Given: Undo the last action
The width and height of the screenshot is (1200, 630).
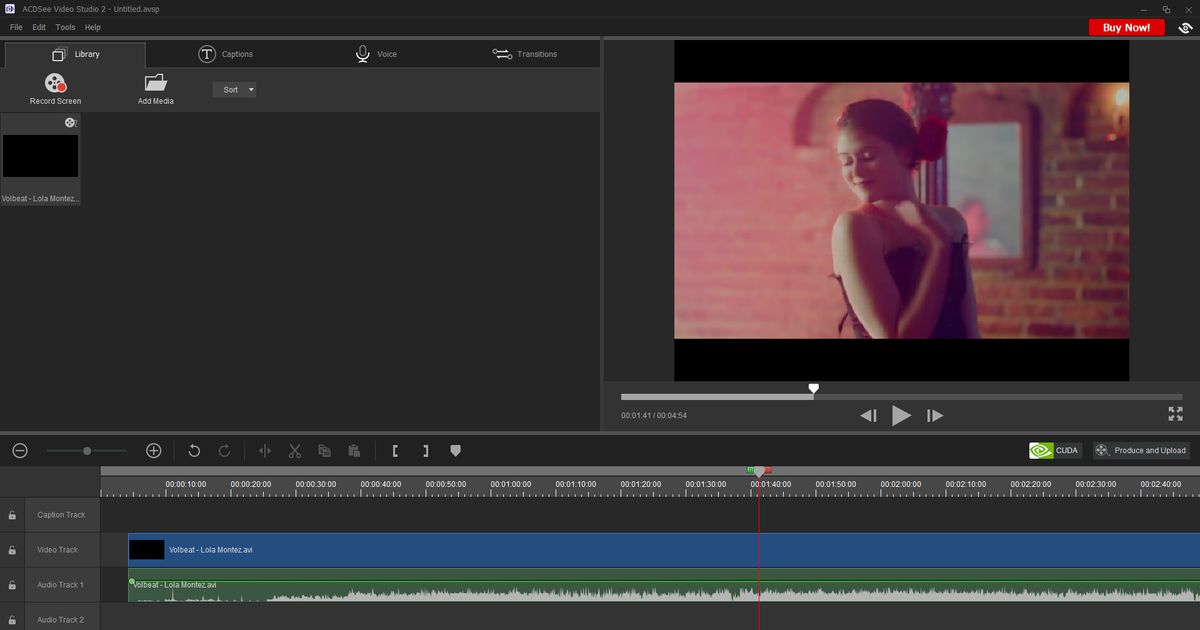Looking at the screenshot, I should point(194,451).
